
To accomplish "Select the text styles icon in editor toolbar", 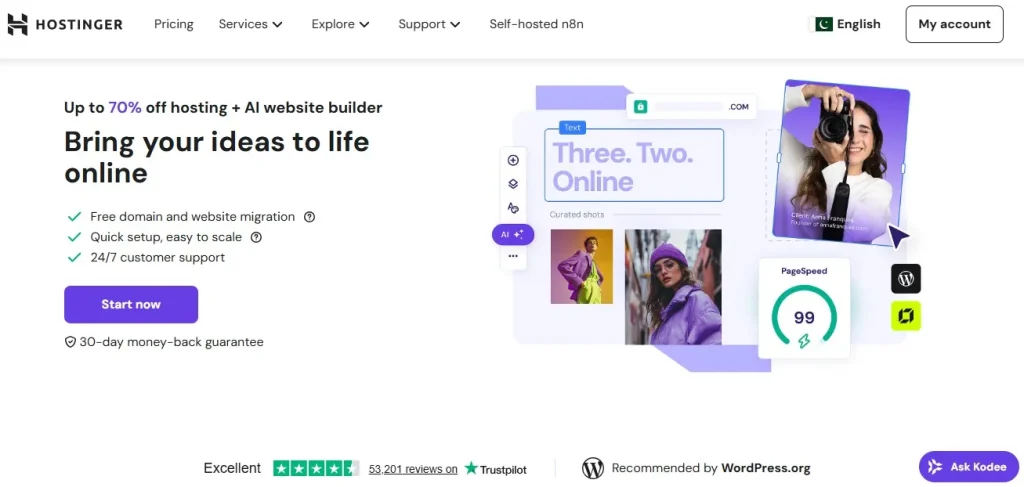I will 513,208.
